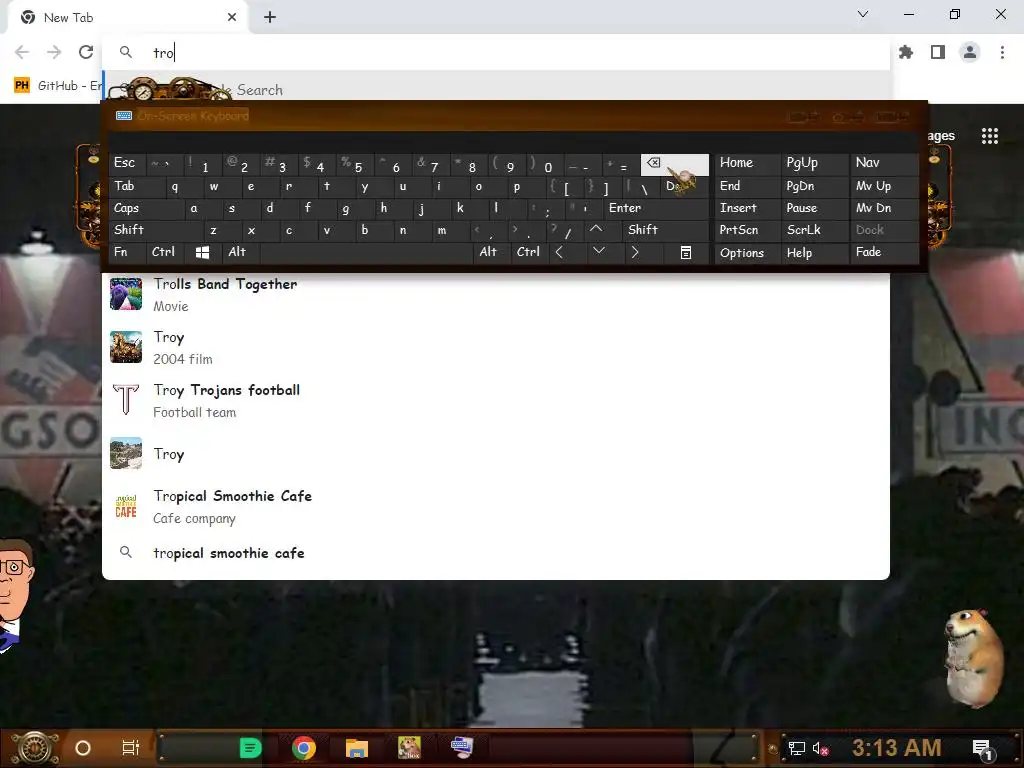
Task: Click the Mv Up key
Action: tap(883, 186)
